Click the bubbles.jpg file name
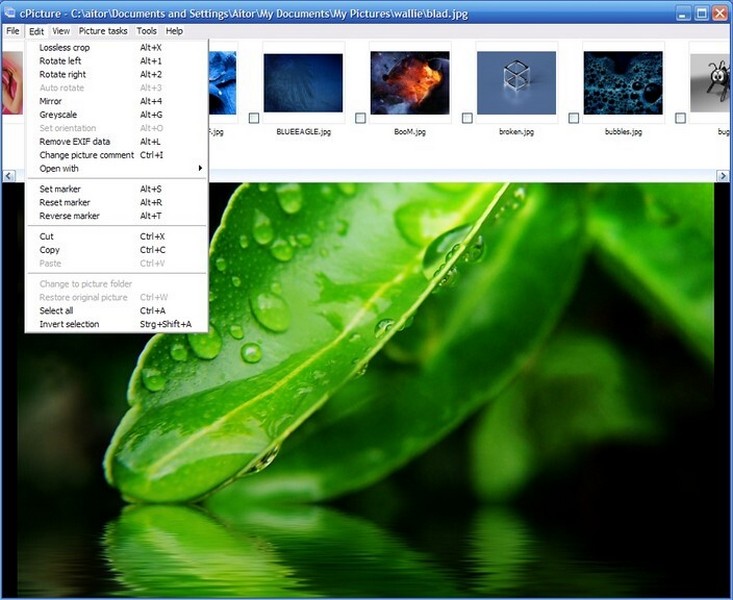Screen dimensions: 733x600 tap(623, 132)
